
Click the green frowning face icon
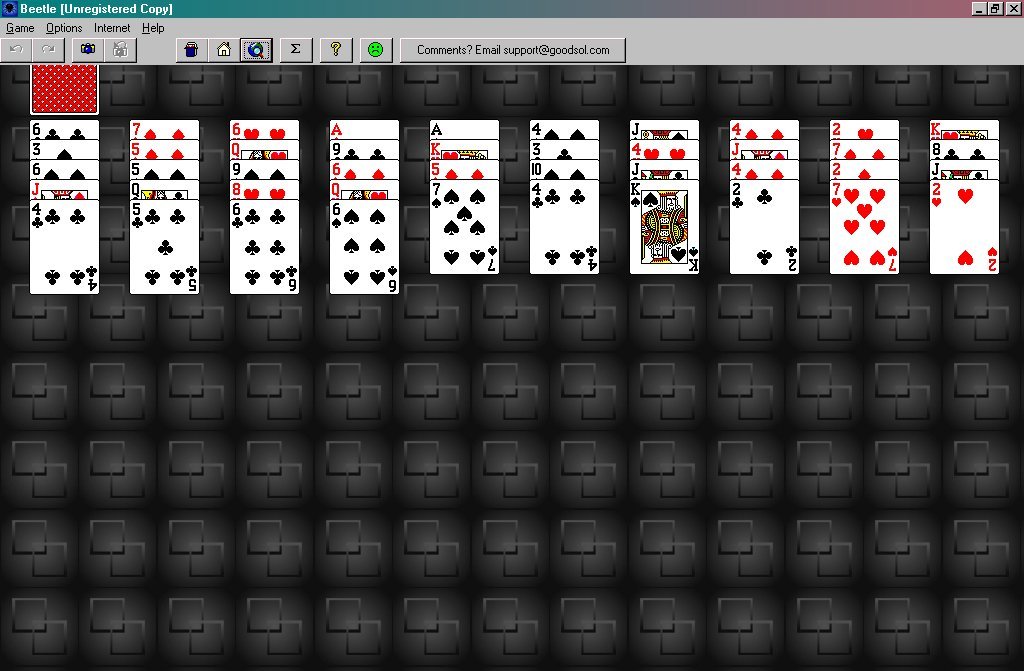click(x=375, y=49)
